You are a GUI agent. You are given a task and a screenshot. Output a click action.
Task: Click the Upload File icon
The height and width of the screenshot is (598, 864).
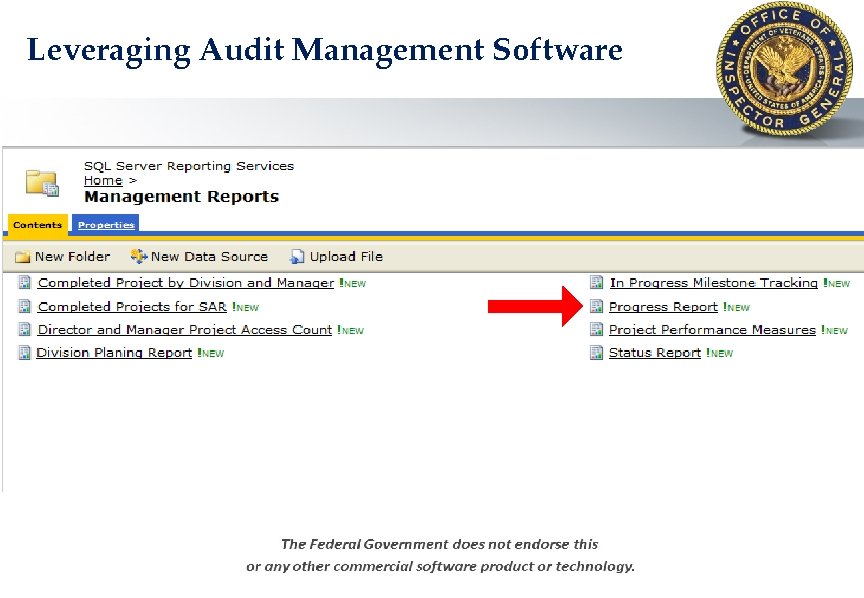[297, 256]
